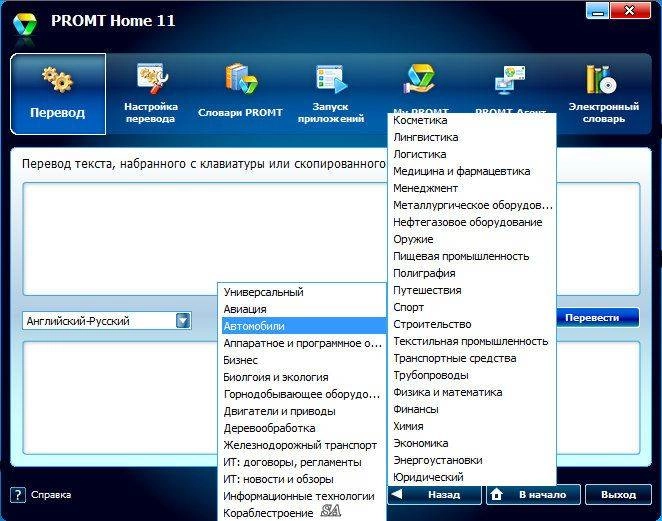Select Полиграфия topic
The image size is (662, 521).
pos(472,273)
